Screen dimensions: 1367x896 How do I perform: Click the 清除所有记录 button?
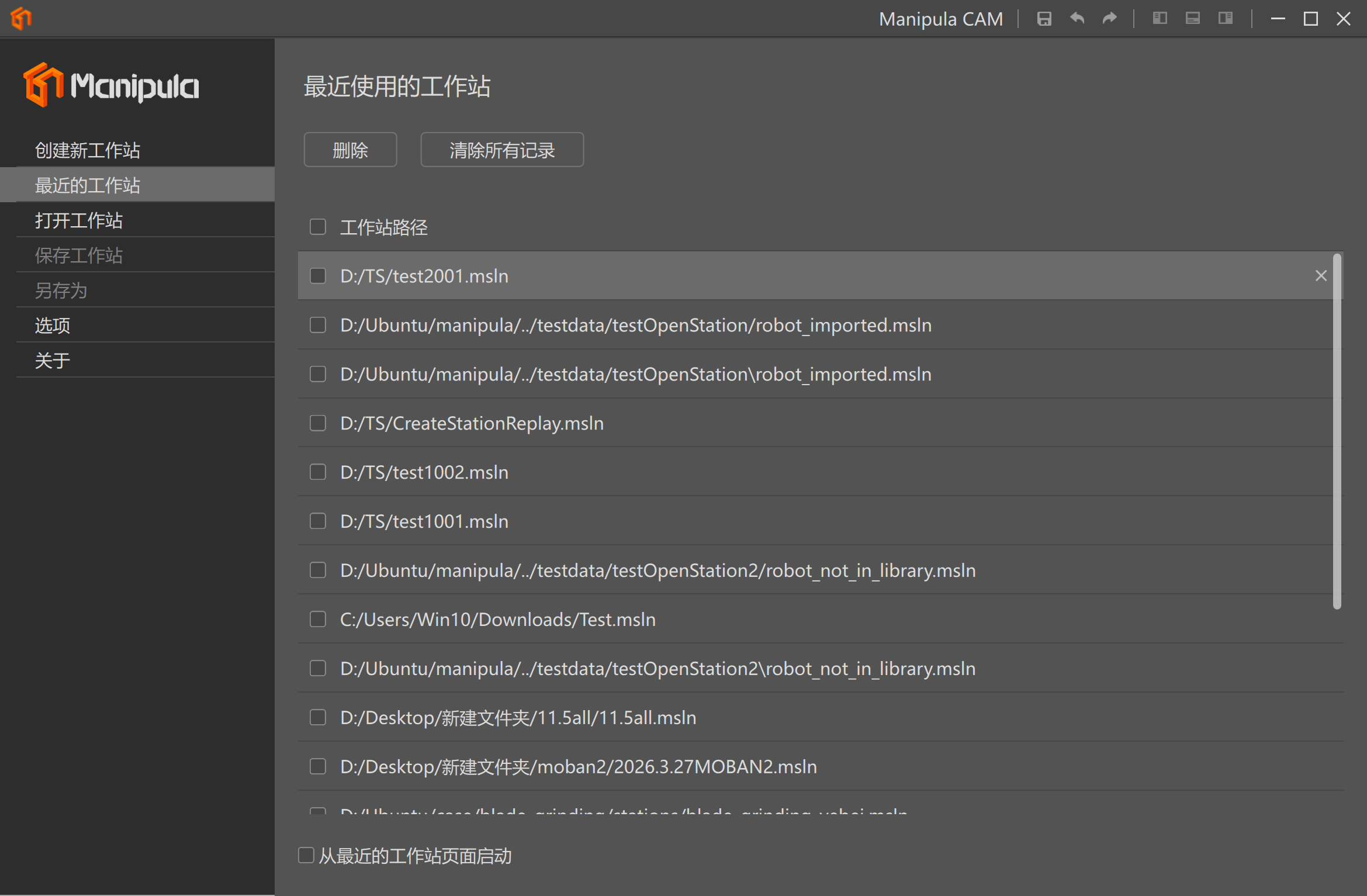(502, 150)
